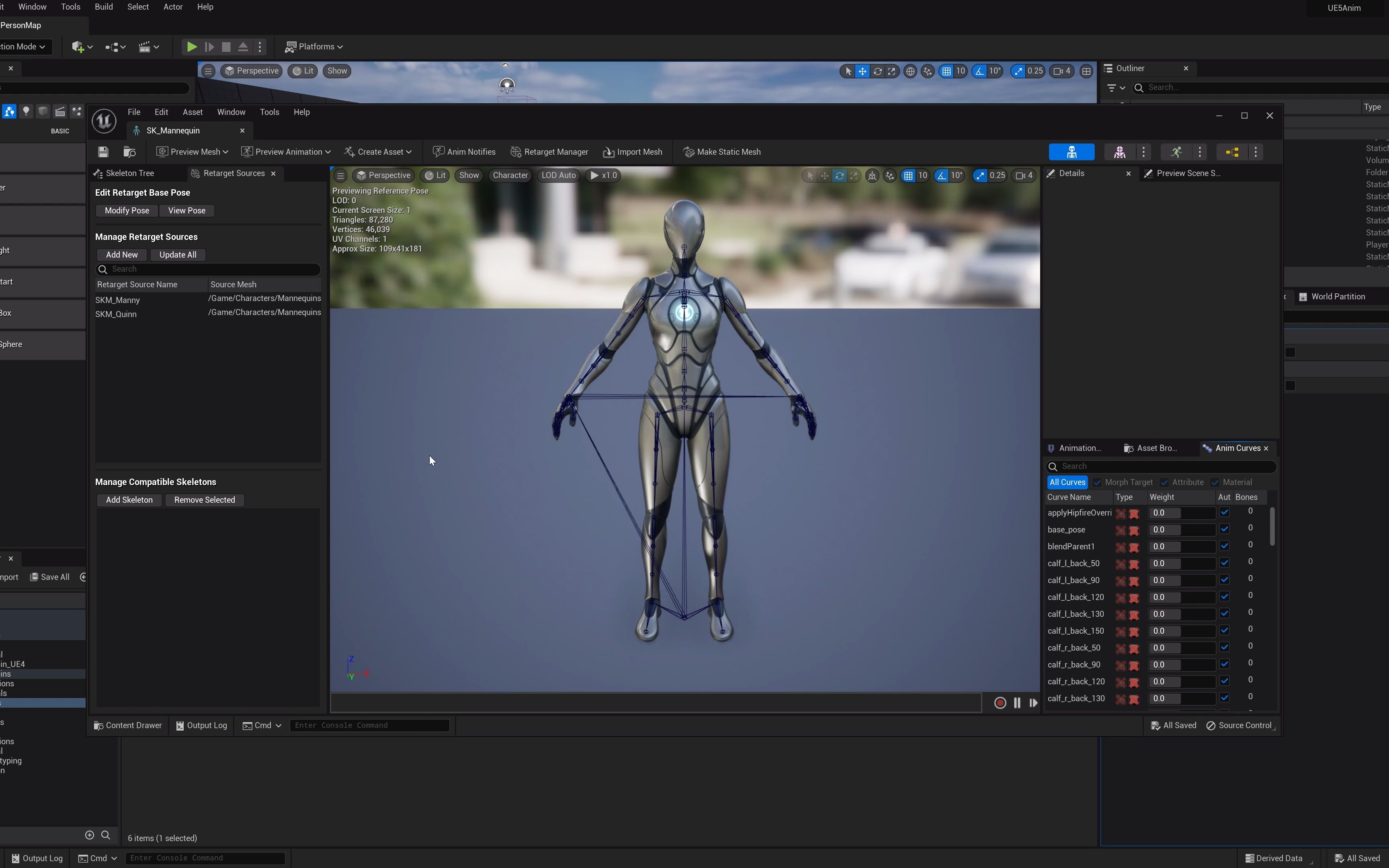Select the rotate gizmo in the mesh viewport

pos(839,176)
